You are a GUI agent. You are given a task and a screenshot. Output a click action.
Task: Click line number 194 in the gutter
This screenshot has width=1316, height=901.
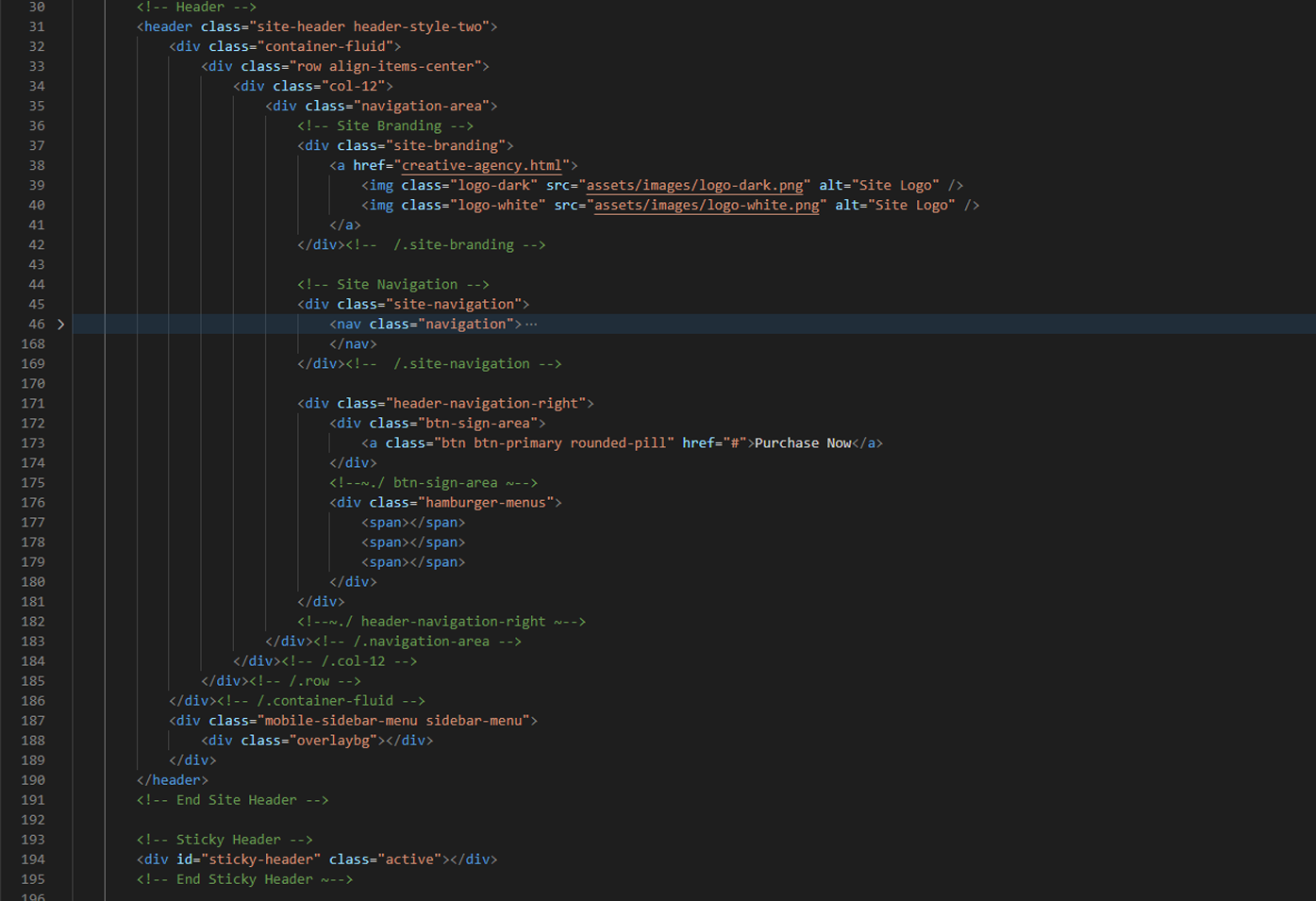click(33, 859)
